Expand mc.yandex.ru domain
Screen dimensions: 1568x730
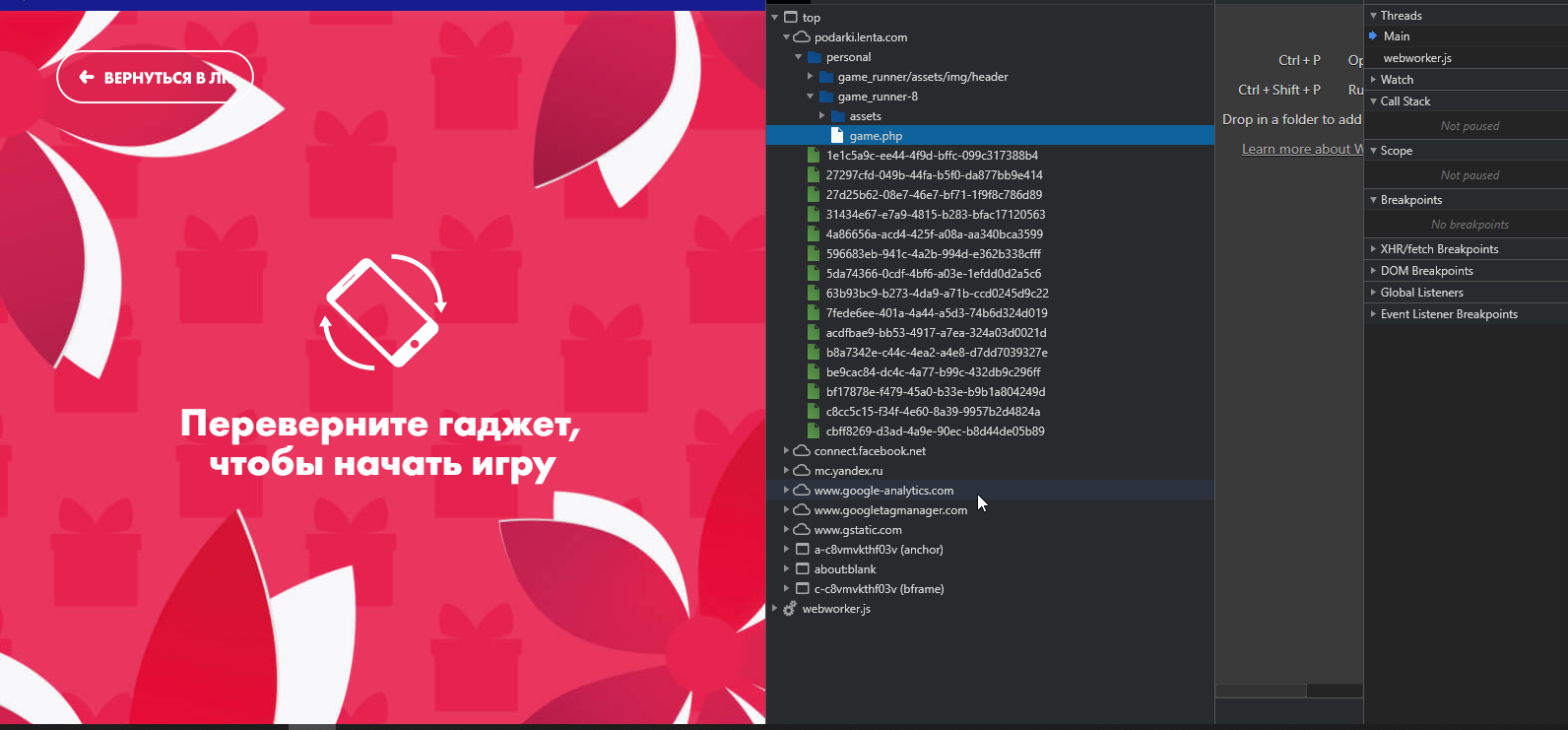[787, 471]
